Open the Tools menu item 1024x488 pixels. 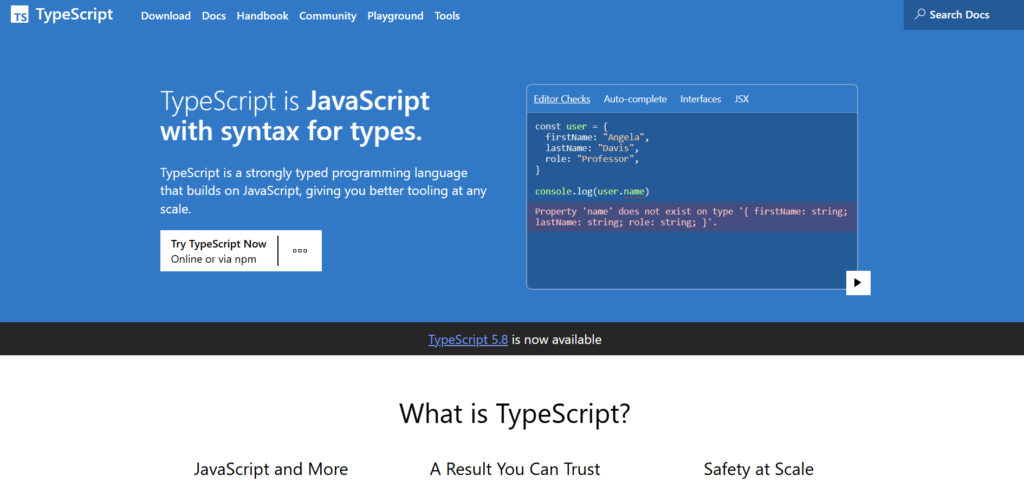447,16
